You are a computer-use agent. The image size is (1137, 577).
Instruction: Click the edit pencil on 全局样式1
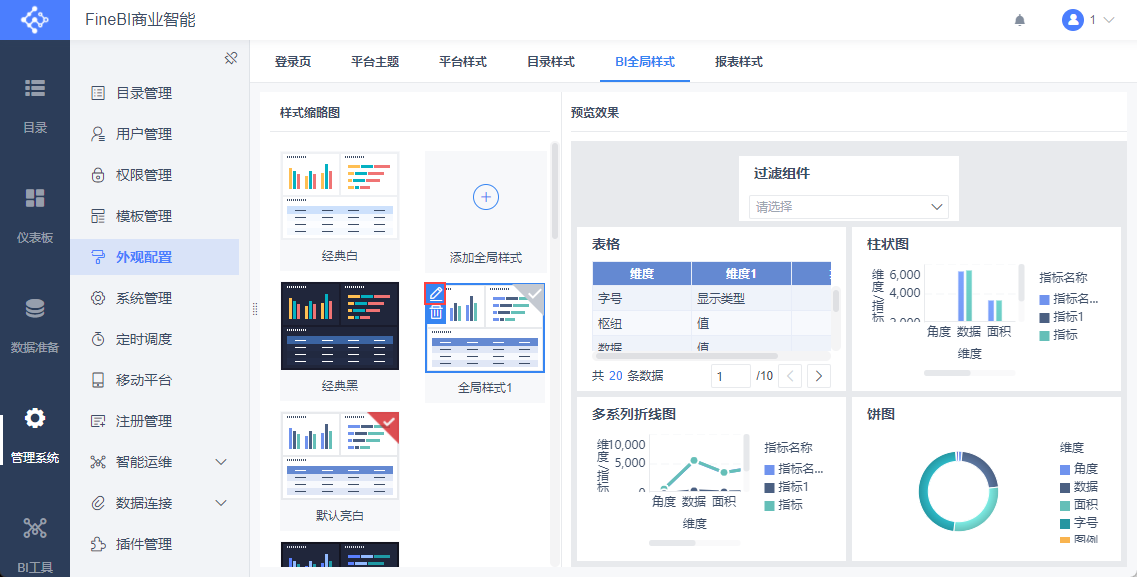click(435, 294)
